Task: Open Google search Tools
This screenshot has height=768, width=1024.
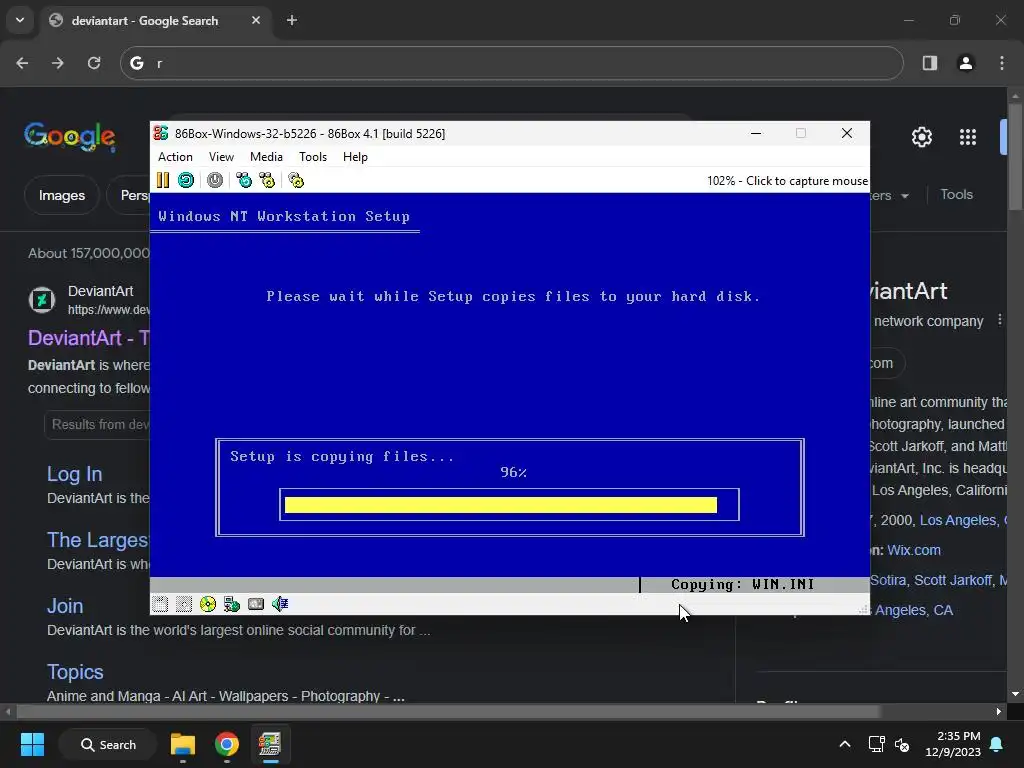Action: tap(956, 195)
